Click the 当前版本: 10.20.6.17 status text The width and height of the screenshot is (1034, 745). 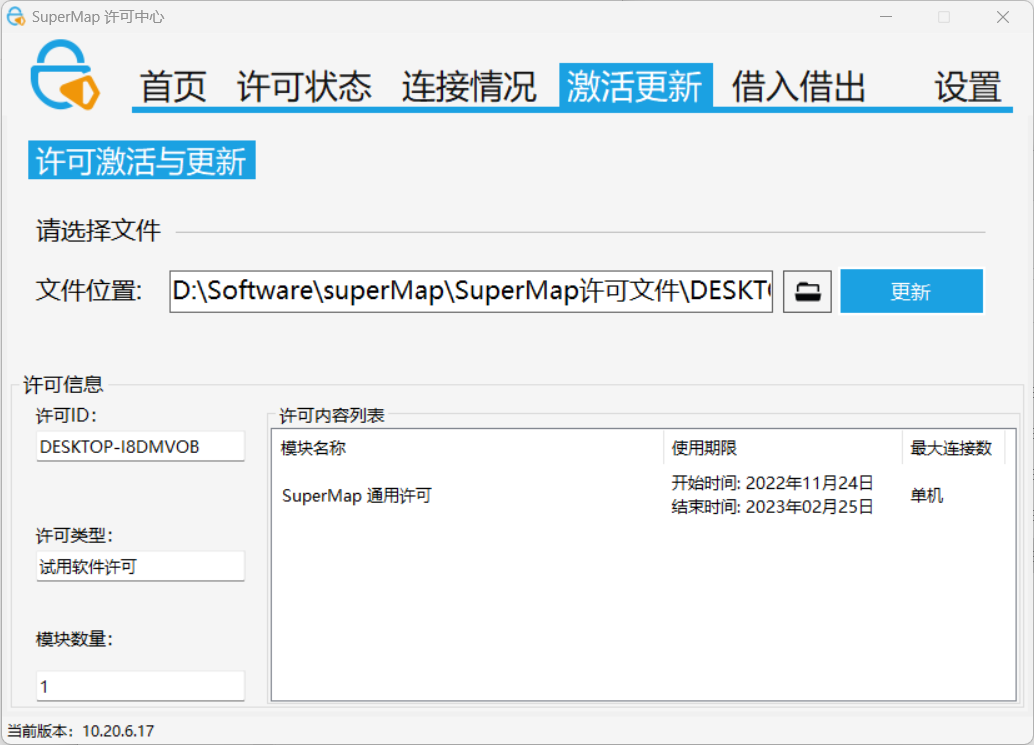80,730
